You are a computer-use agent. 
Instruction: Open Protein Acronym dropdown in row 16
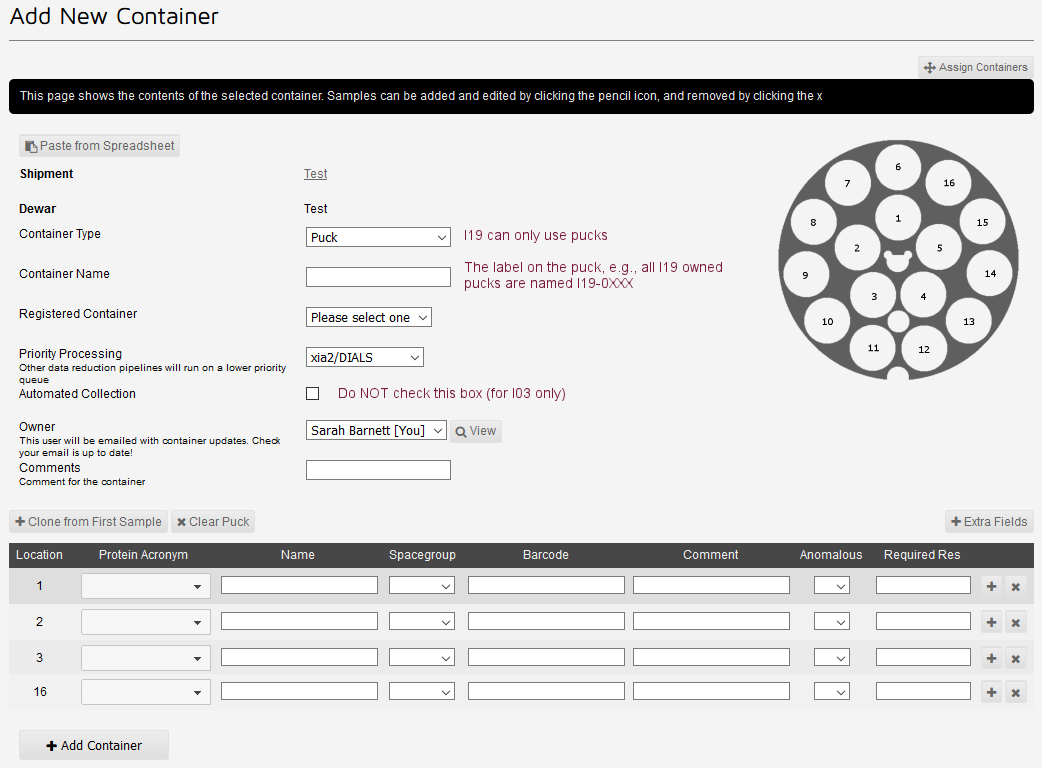(x=146, y=692)
